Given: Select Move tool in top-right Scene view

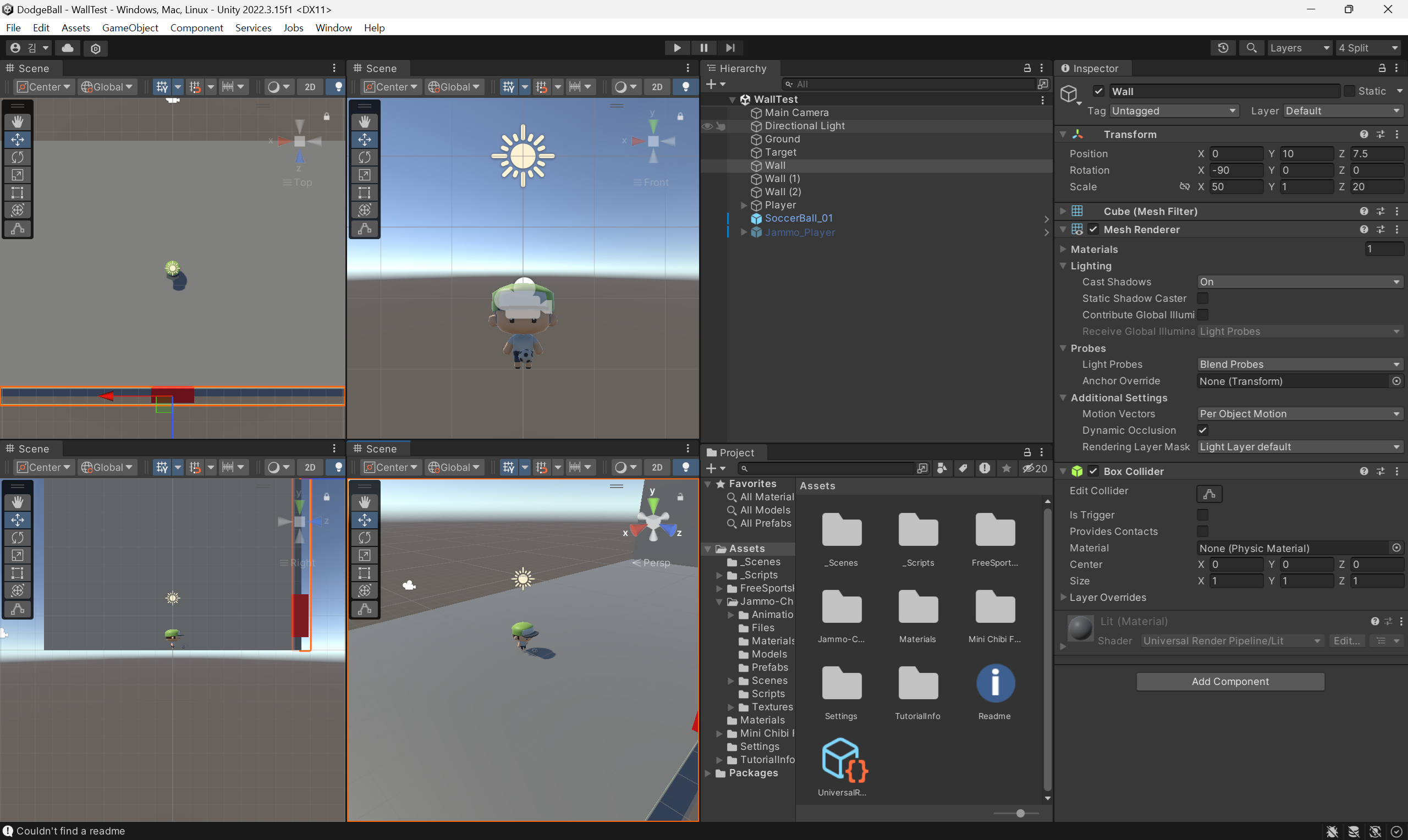Looking at the screenshot, I should pos(365,139).
